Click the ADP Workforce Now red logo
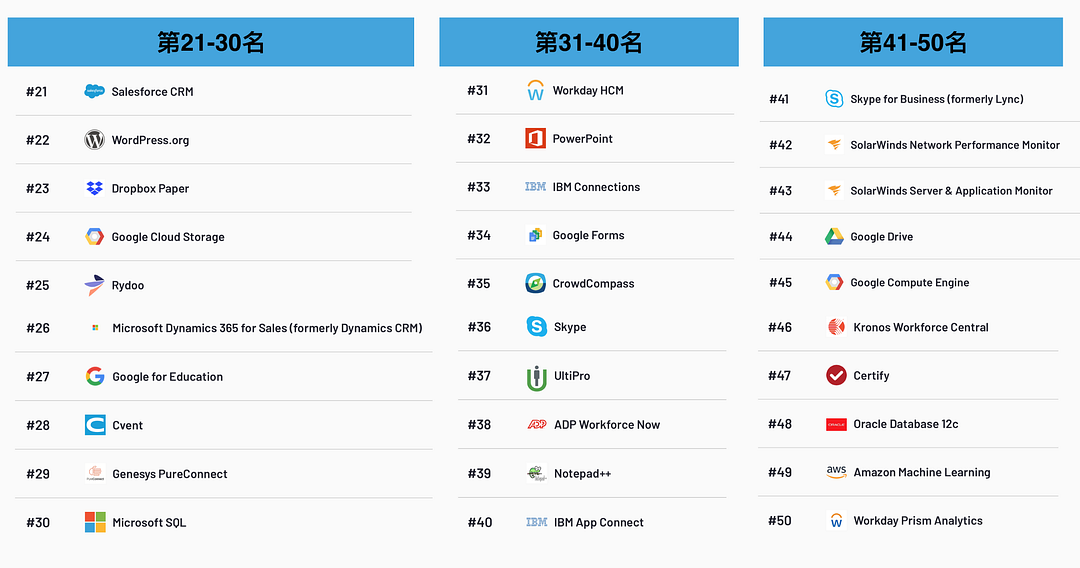The width and height of the screenshot is (1080, 568). [x=537, y=424]
